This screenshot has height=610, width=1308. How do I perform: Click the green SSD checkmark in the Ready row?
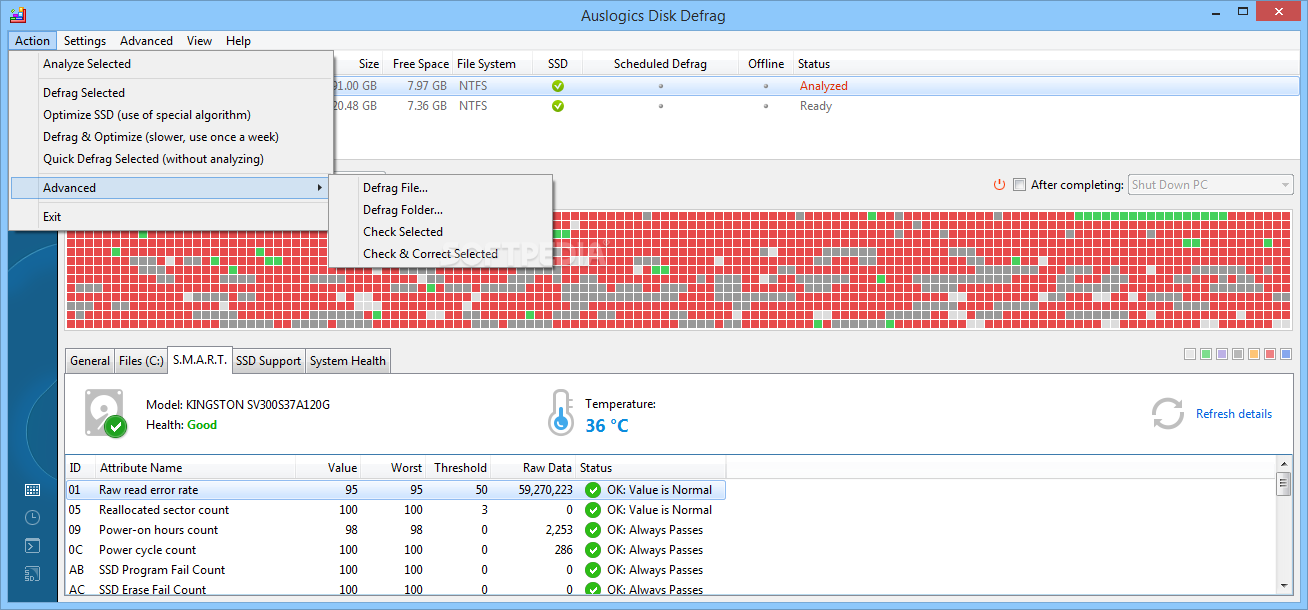point(558,106)
